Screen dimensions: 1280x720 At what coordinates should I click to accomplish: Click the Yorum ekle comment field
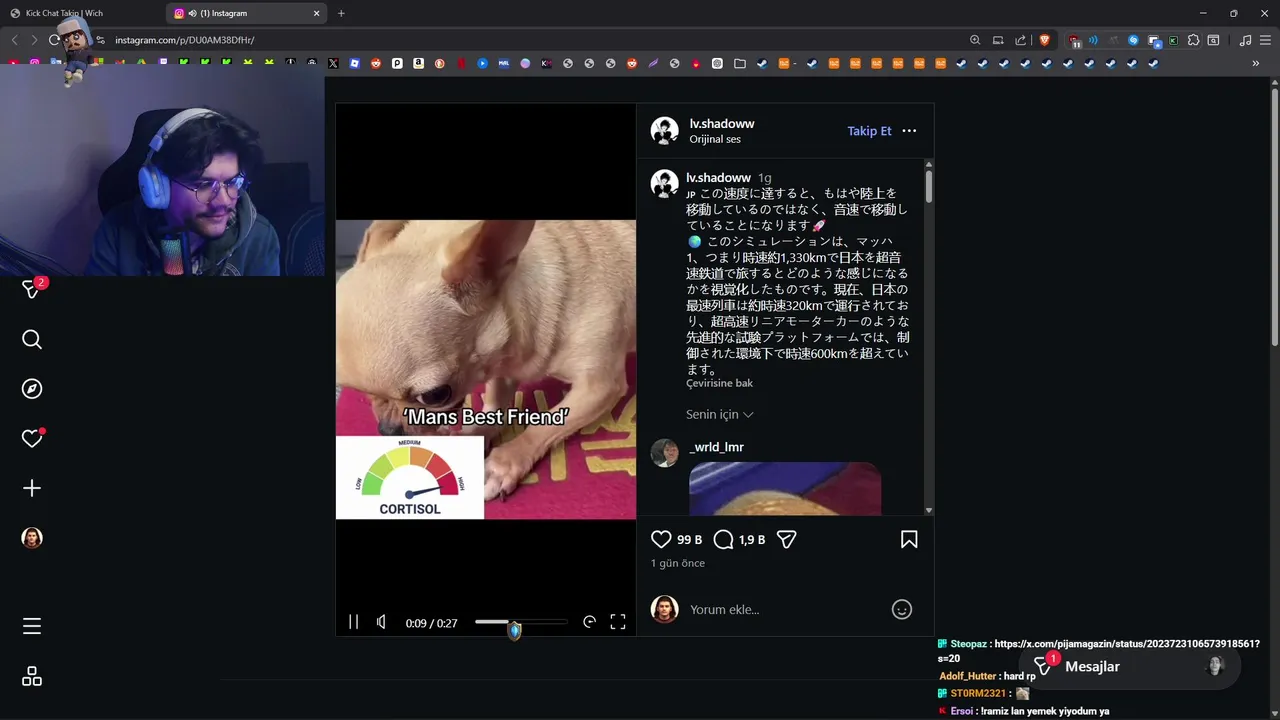(x=785, y=610)
